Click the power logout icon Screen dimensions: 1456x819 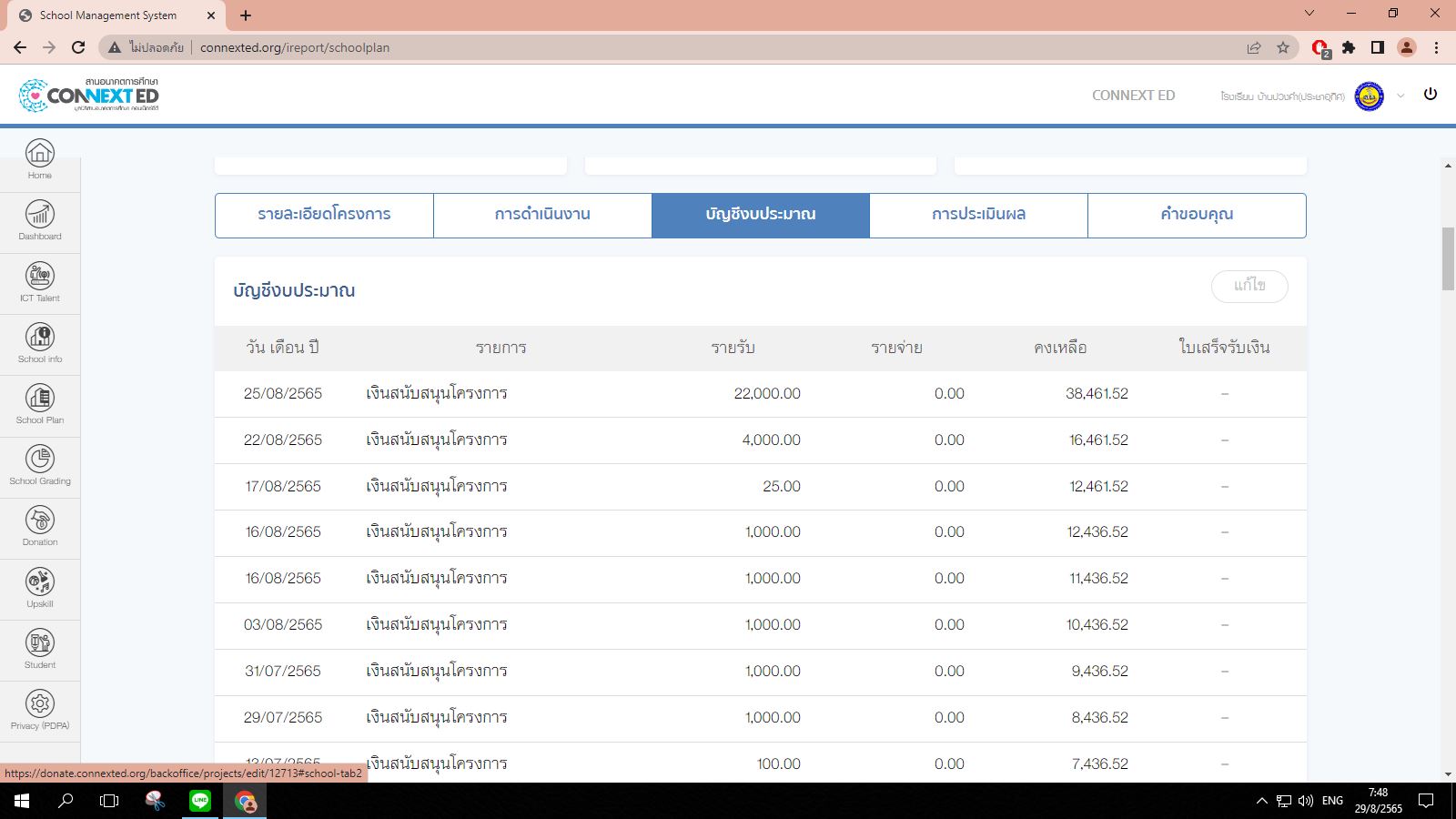click(1431, 94)
